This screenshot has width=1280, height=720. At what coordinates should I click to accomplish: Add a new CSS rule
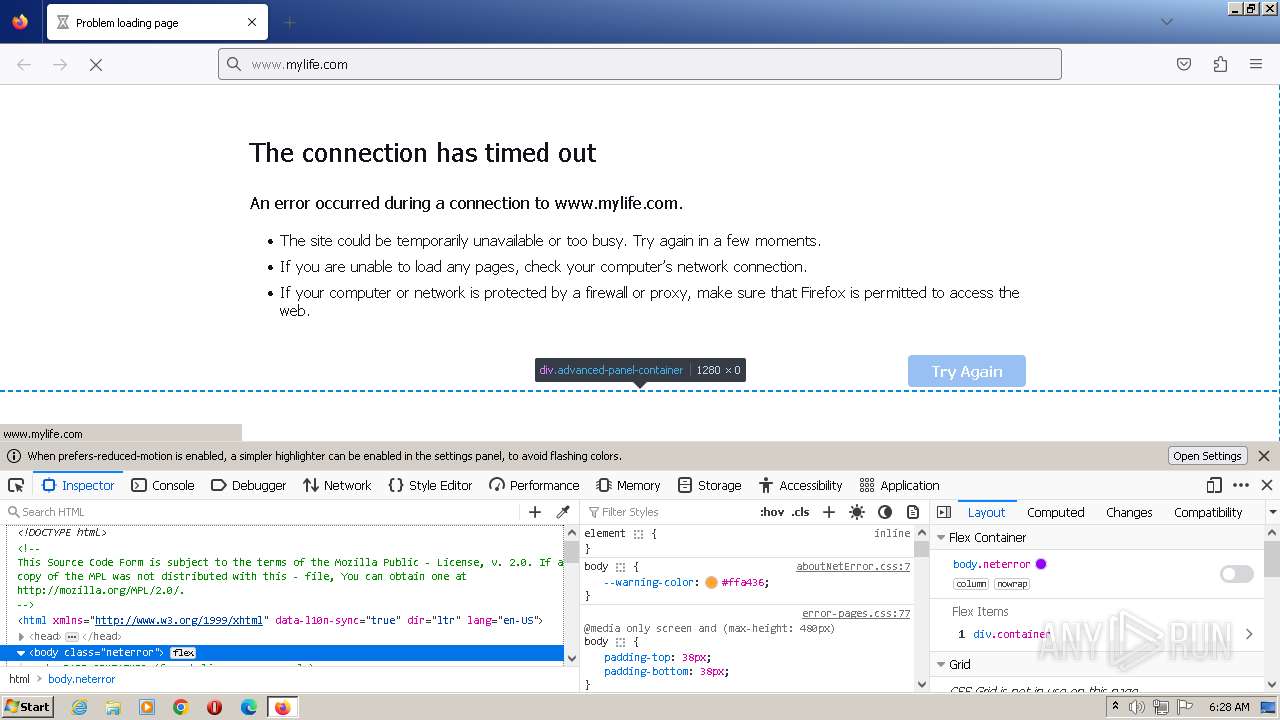point(828,512)
